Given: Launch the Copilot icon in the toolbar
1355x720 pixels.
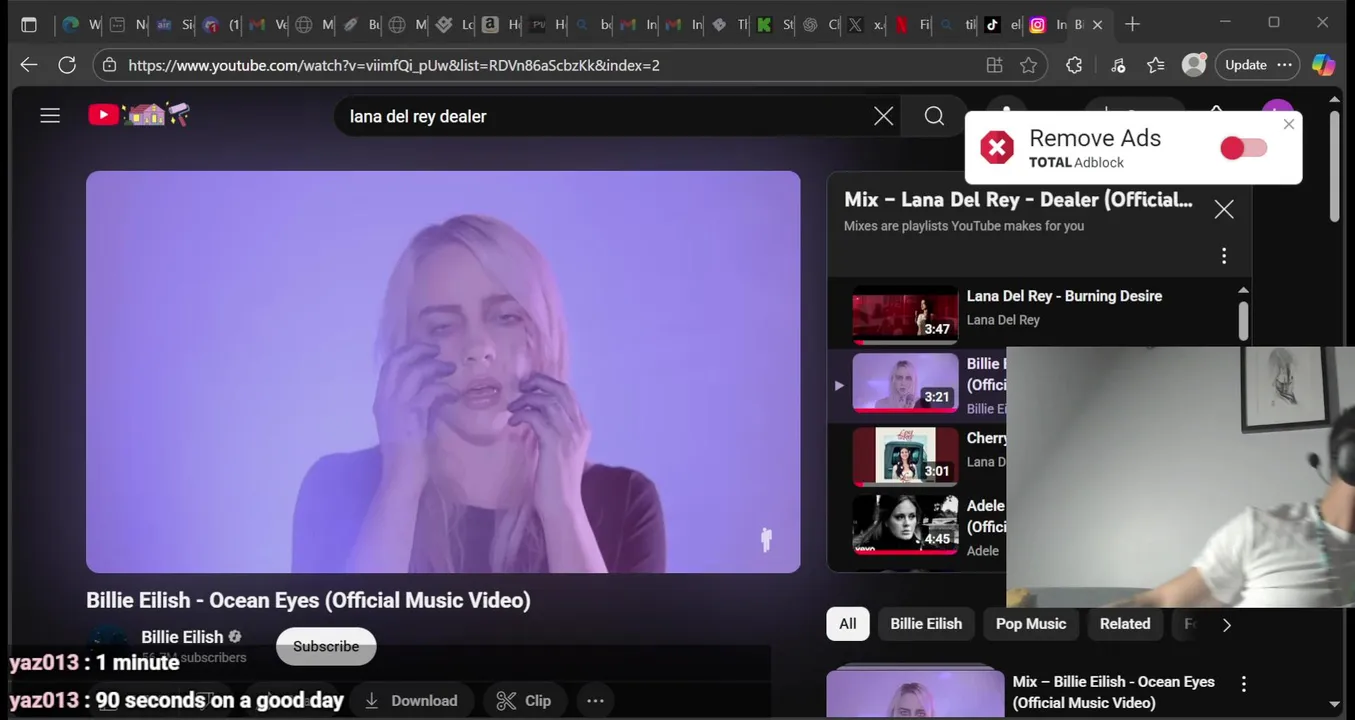Looking at the screenshot, I should 1324,65.
